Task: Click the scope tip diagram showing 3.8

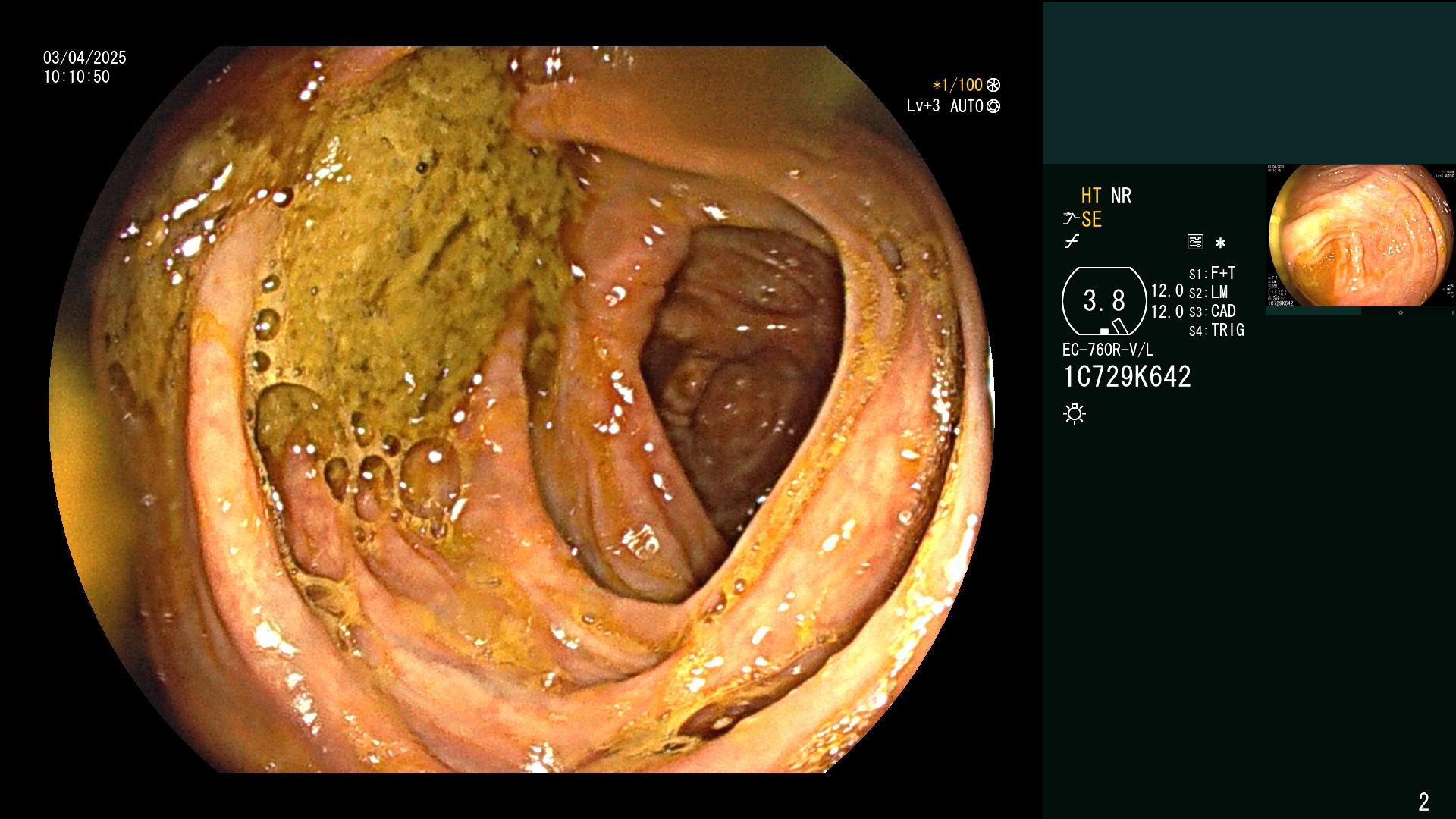Action: point(1104,301)
